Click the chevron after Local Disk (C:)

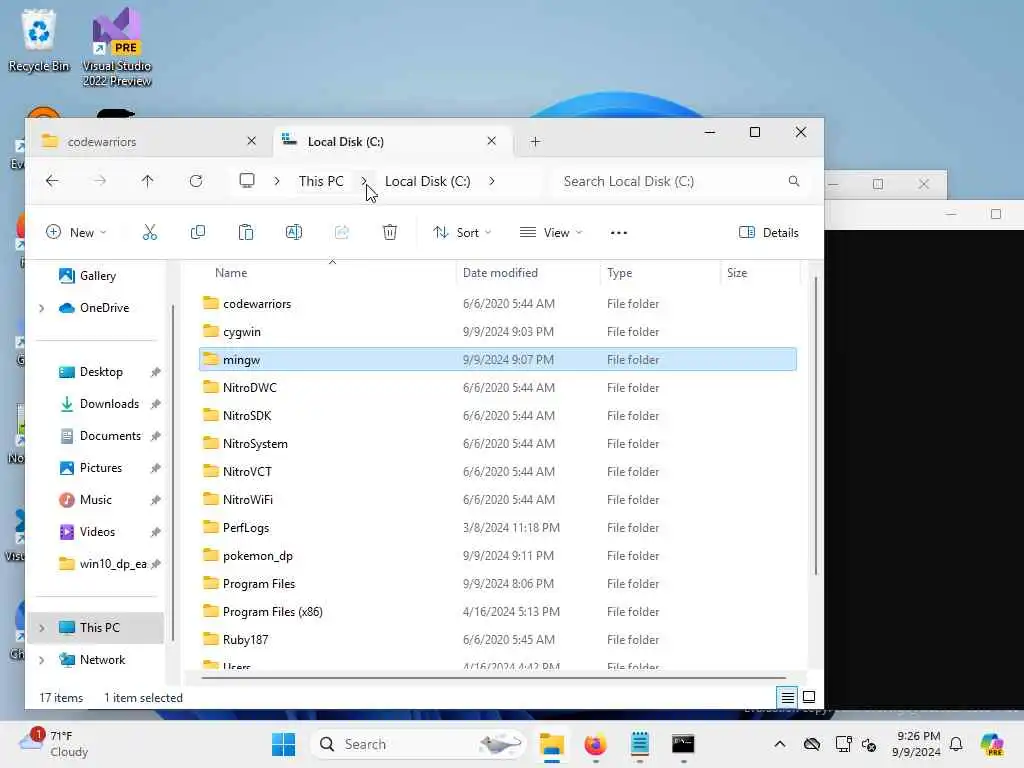492,181
